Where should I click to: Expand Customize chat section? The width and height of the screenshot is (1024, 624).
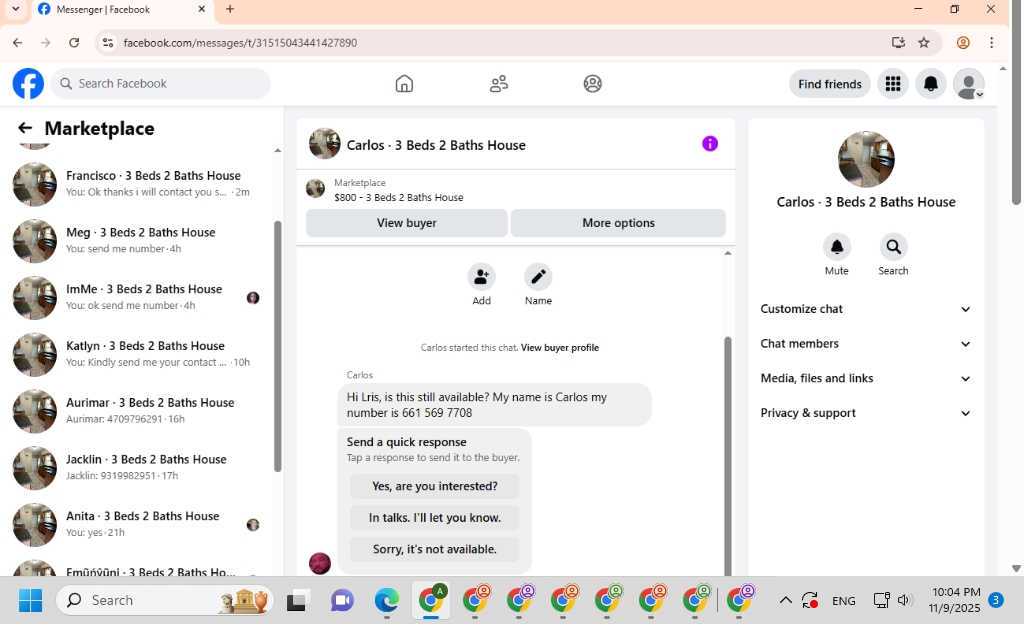(865, 309)
